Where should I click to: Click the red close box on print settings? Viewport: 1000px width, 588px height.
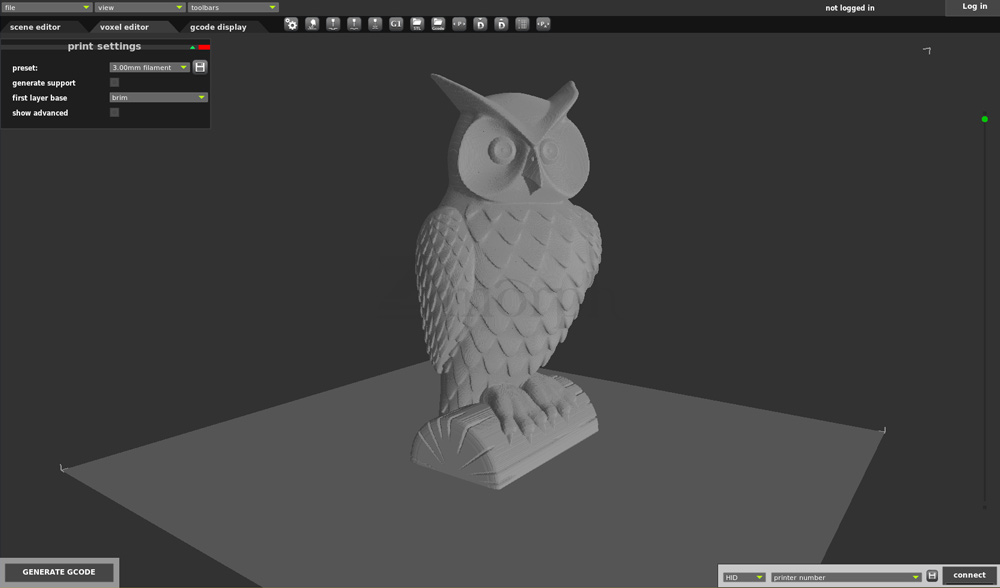tap(204, 47)
